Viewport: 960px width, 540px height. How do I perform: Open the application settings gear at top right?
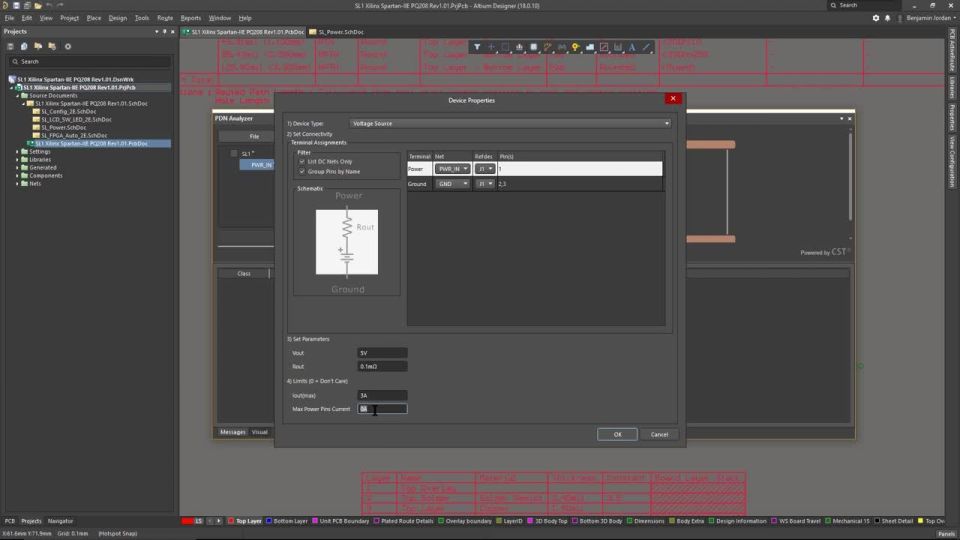876,18
